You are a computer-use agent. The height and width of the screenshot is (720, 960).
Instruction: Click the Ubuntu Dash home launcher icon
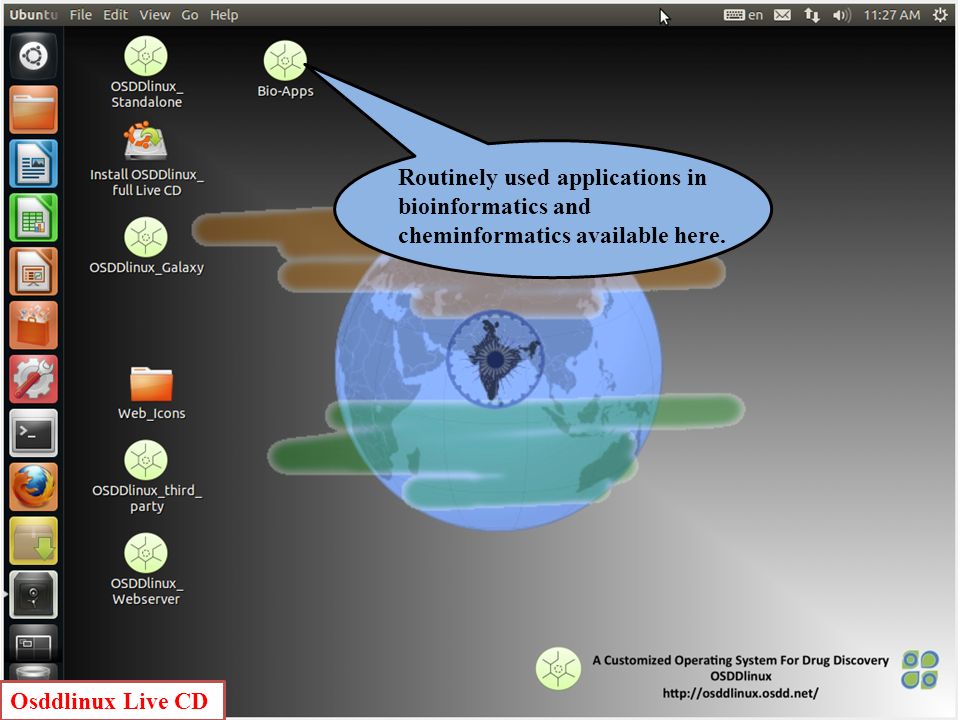[33, 56]
